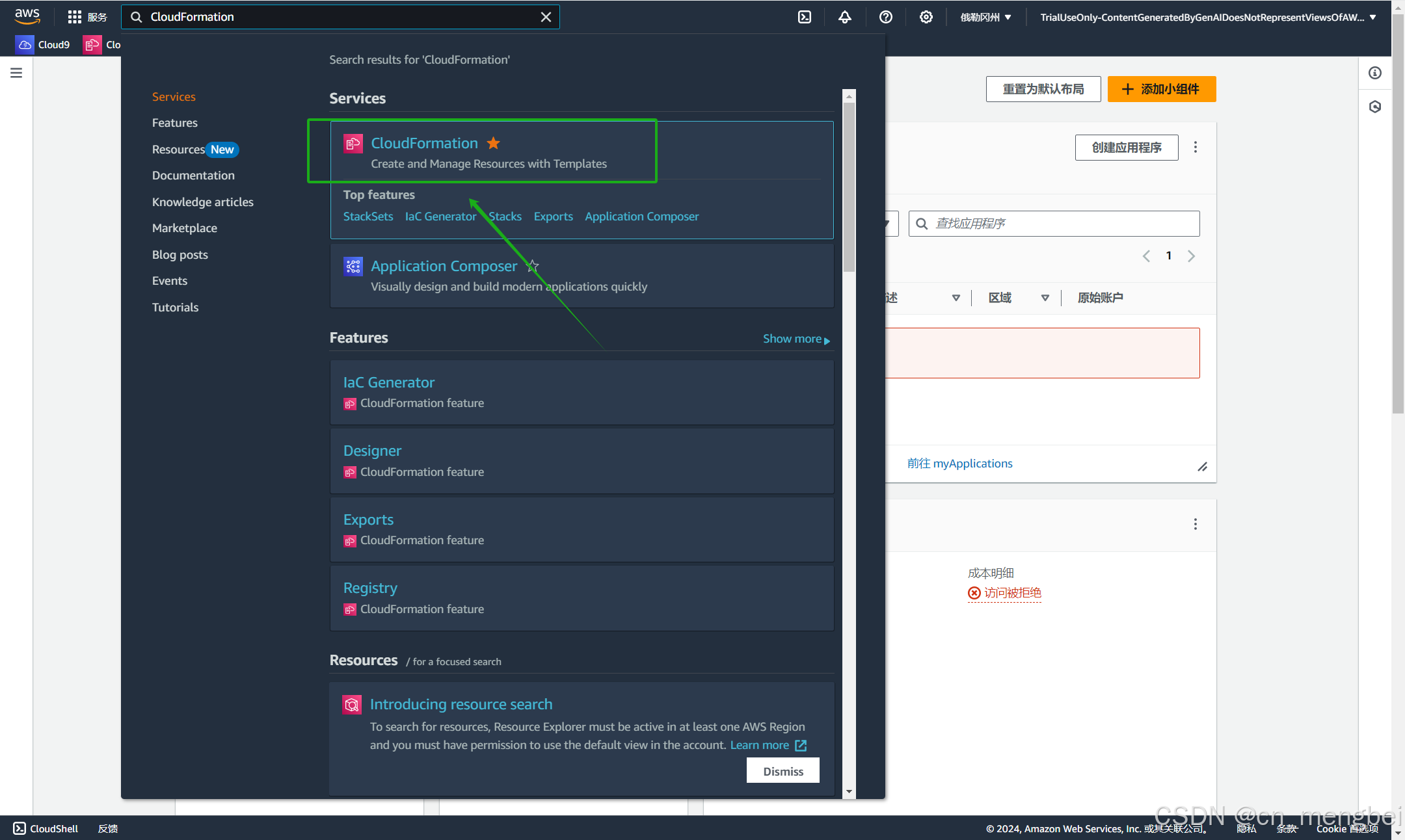Dismiss the resource search notice
Screen dimensions: 1405x840
(783, 771)
